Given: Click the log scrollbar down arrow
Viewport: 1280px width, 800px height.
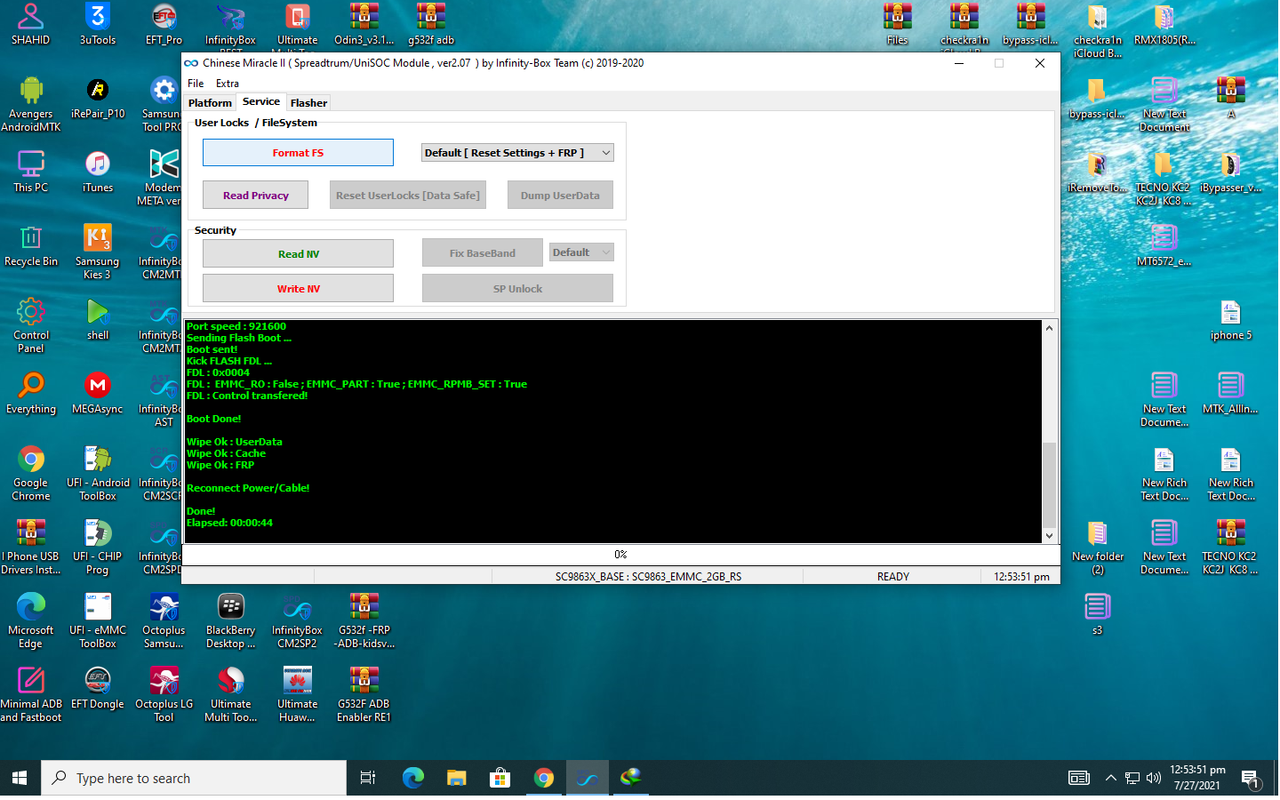Looking at the screenshot, I should (1049, 536).
